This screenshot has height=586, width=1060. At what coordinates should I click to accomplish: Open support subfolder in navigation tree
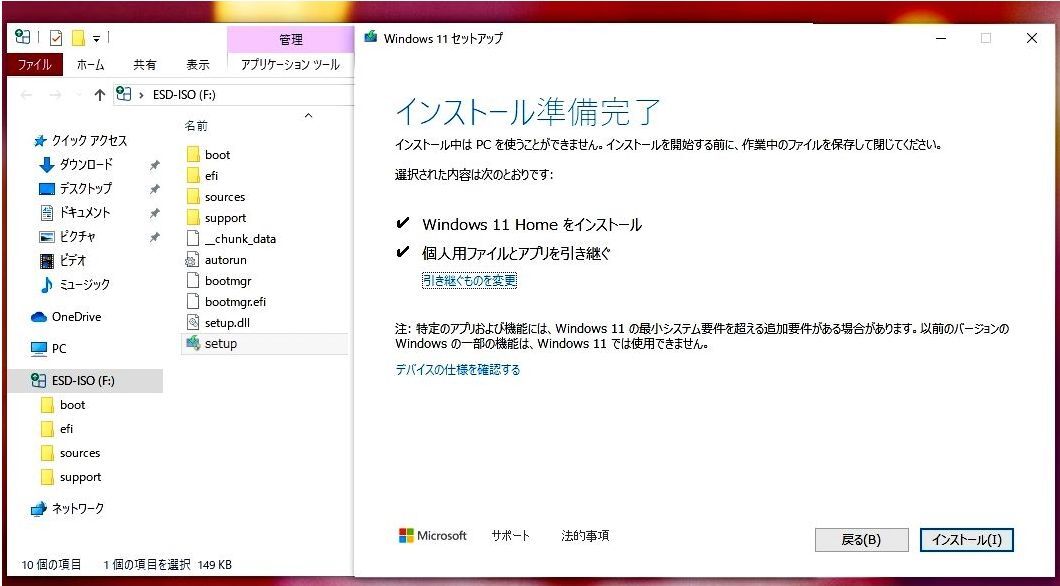(x=71, y=477)
